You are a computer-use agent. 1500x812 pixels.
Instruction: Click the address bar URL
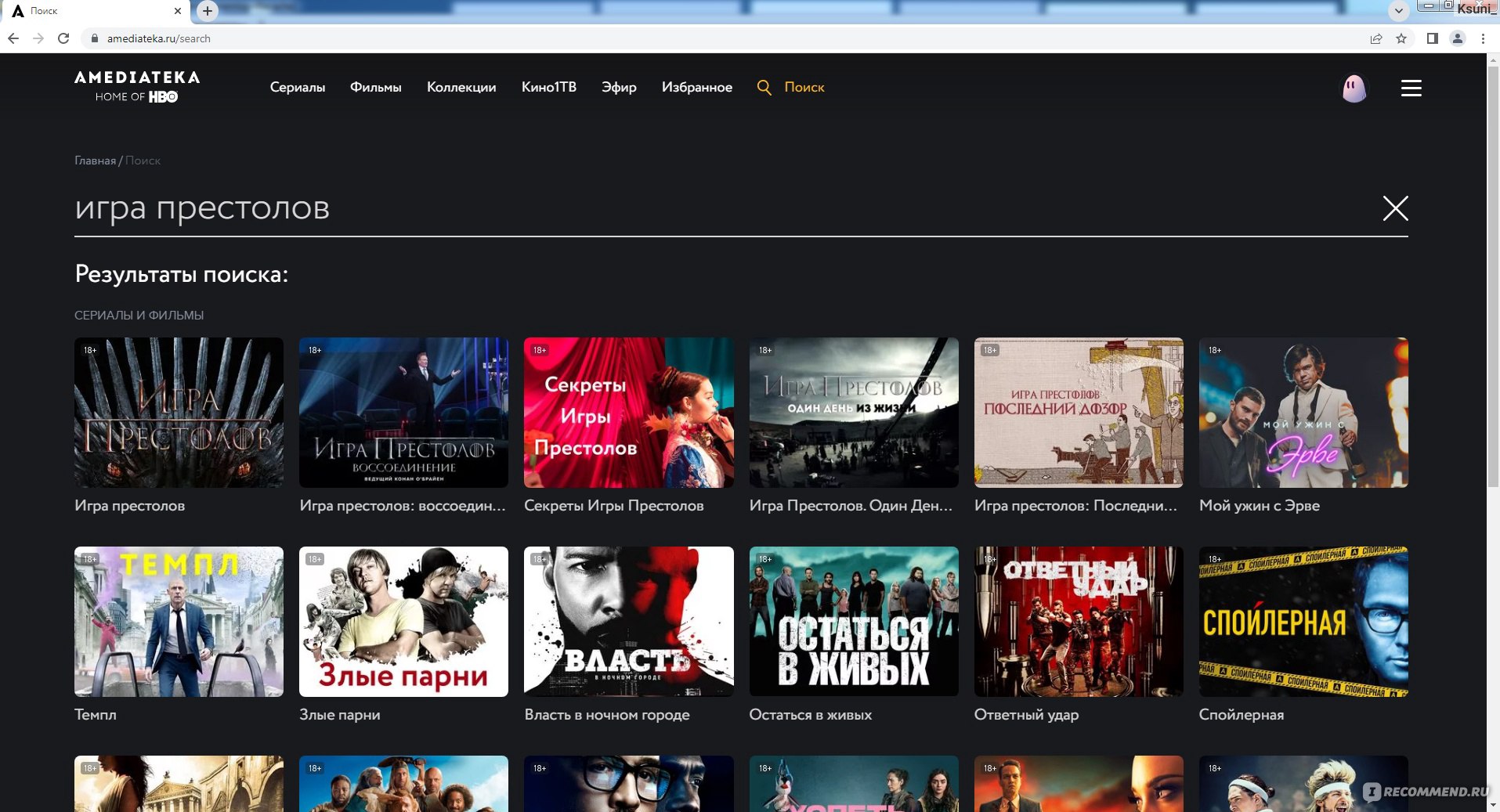click(x=159, y=38)
